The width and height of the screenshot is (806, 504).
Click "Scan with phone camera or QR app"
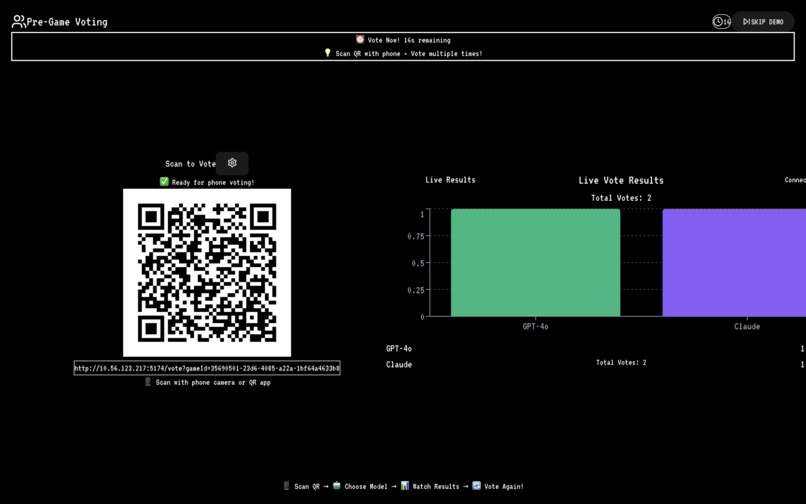coord(213,383)
